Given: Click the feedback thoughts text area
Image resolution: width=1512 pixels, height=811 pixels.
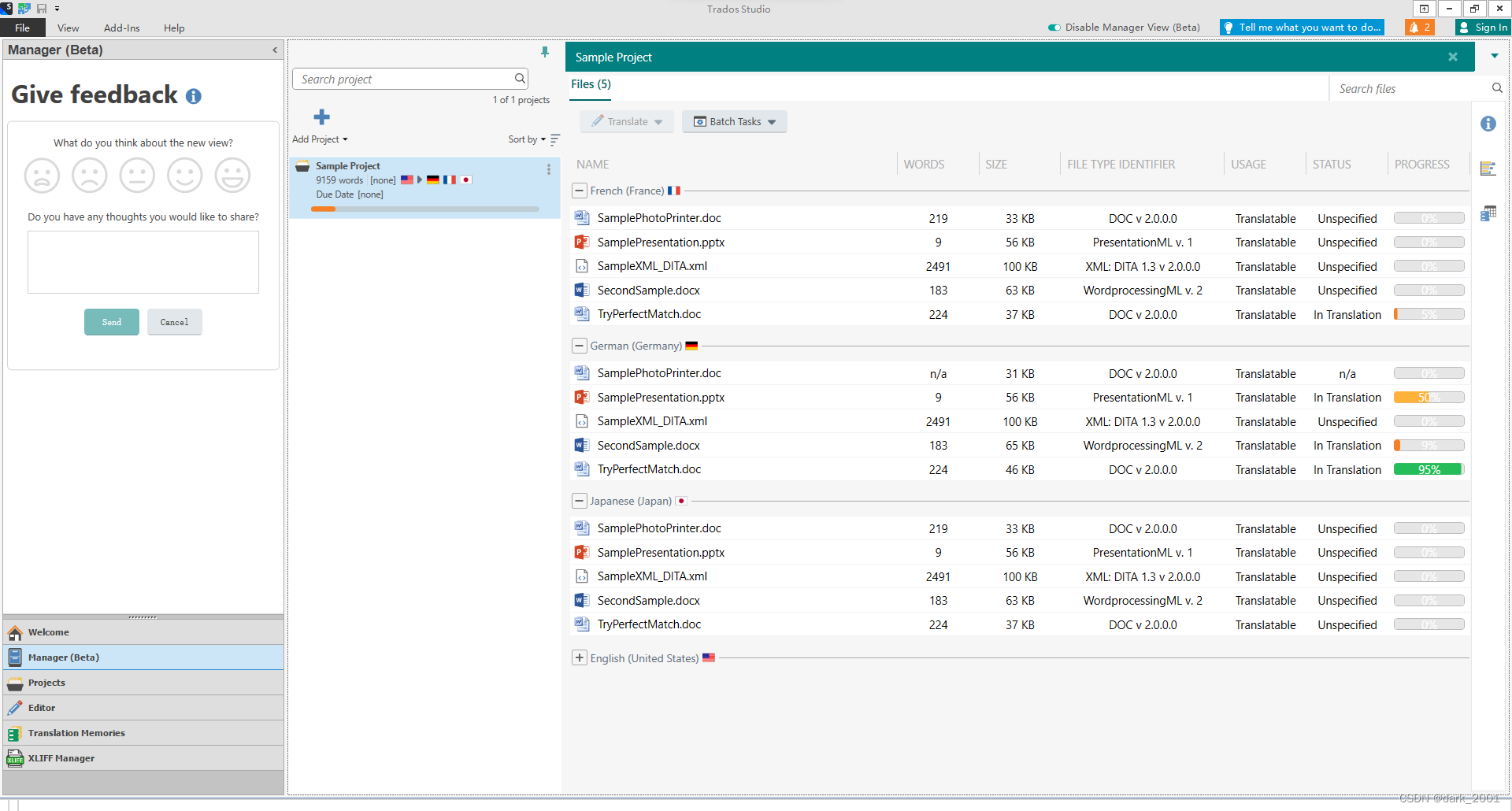Looking at the screenshot, I should pos(143,262).
